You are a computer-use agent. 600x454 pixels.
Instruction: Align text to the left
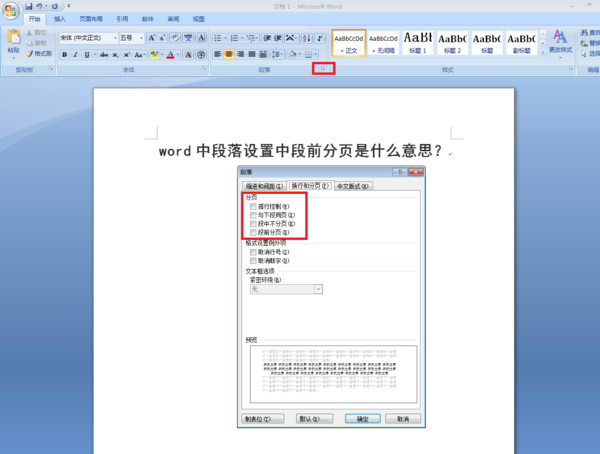click(217, 54)
